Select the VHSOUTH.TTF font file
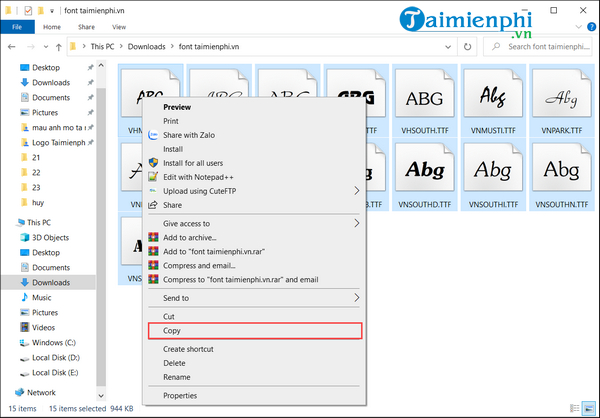Viewport: 600px width, 418px height. tap(424, 101)
